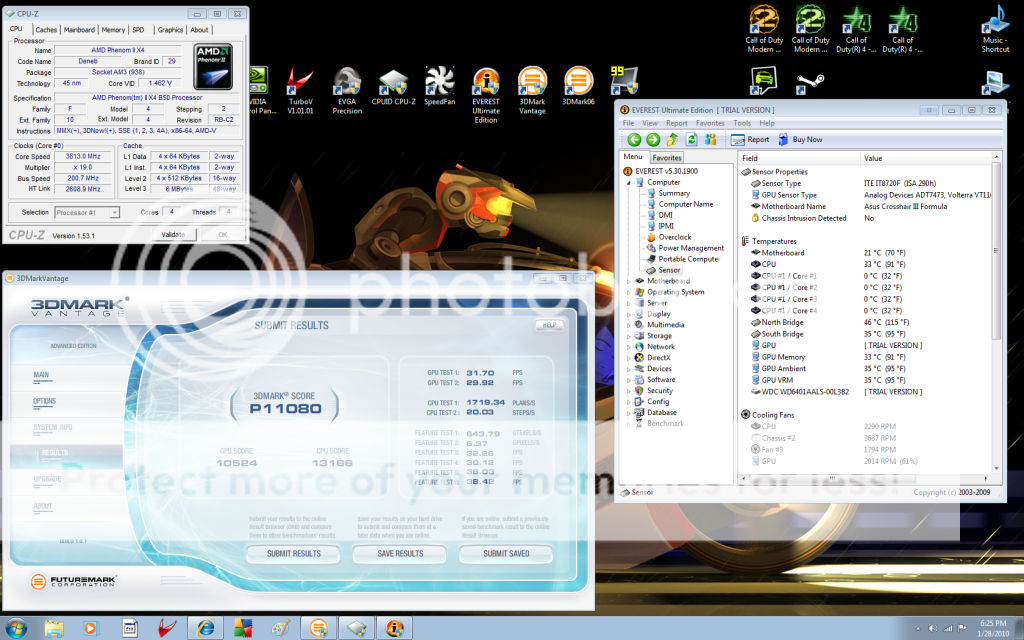This screenshot has width=1024, height=640.
Task: Switch to the Mainboard tab in CPU-Z
Action: click(79, 29)
